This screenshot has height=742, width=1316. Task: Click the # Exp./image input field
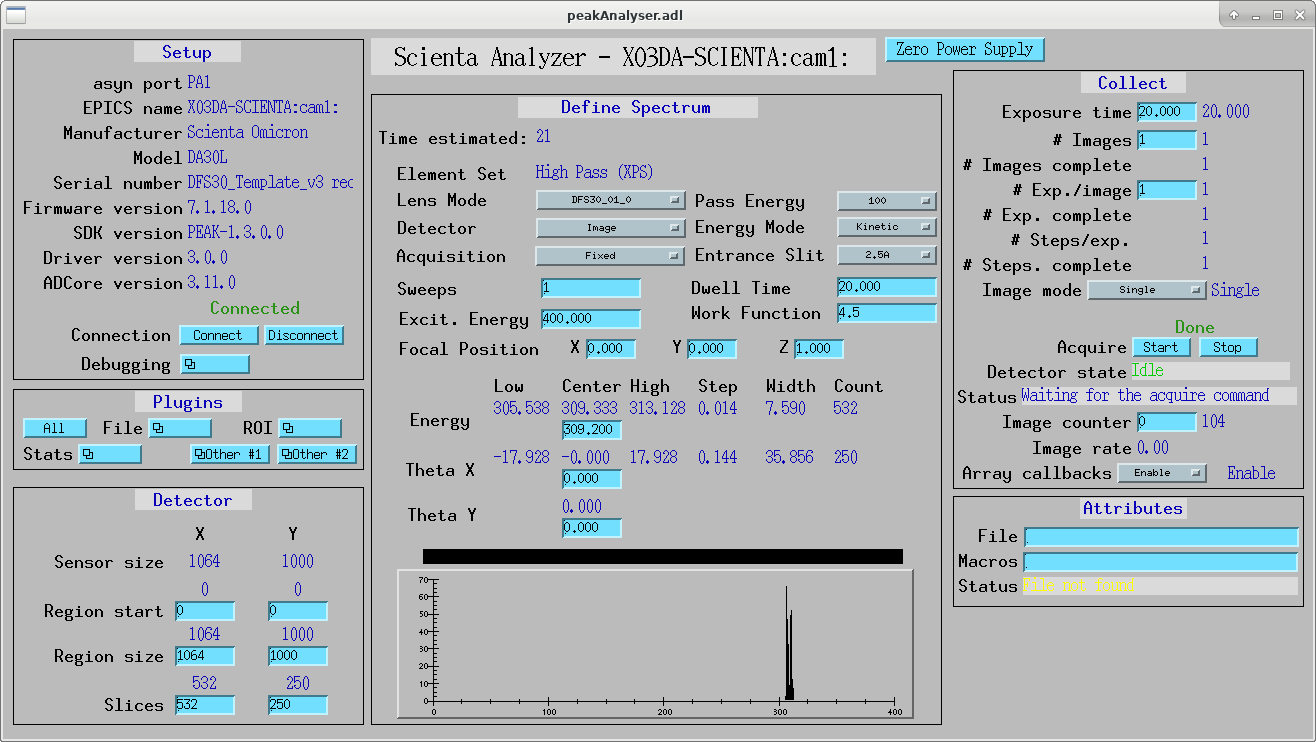click(x=1167, y=190)
